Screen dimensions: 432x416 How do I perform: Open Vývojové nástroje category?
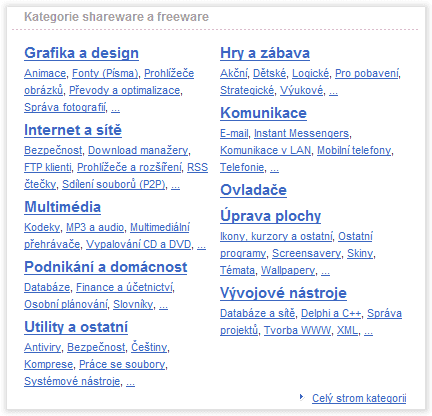[283, 293]
